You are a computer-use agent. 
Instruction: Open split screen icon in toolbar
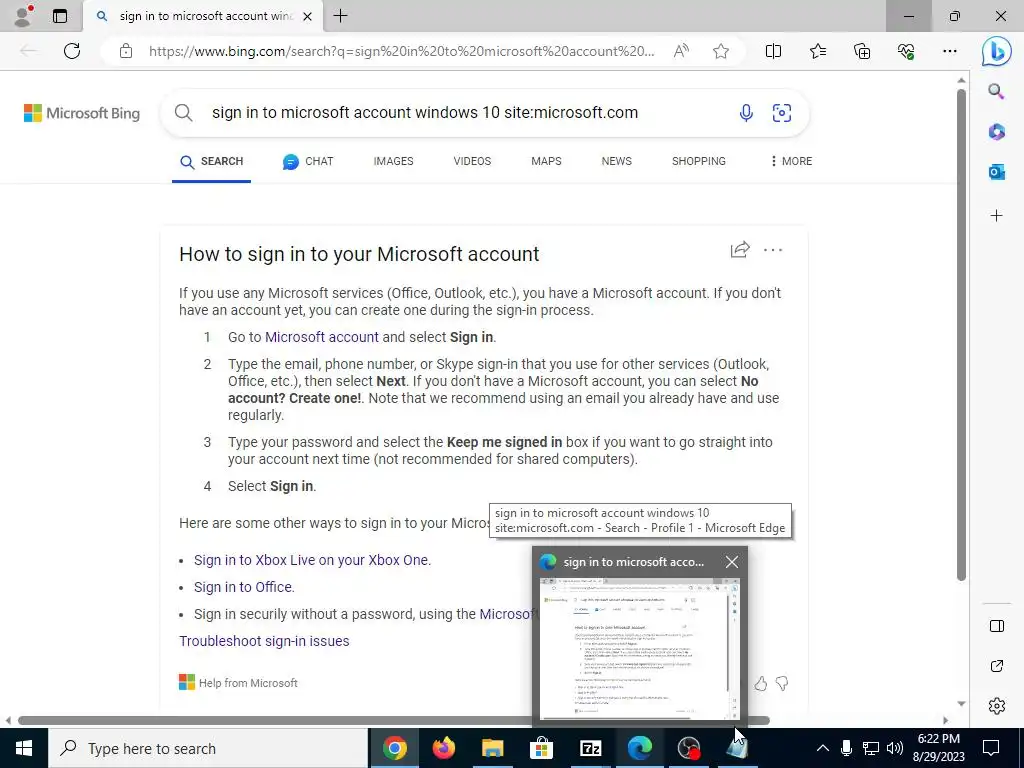tap(773, 51)
